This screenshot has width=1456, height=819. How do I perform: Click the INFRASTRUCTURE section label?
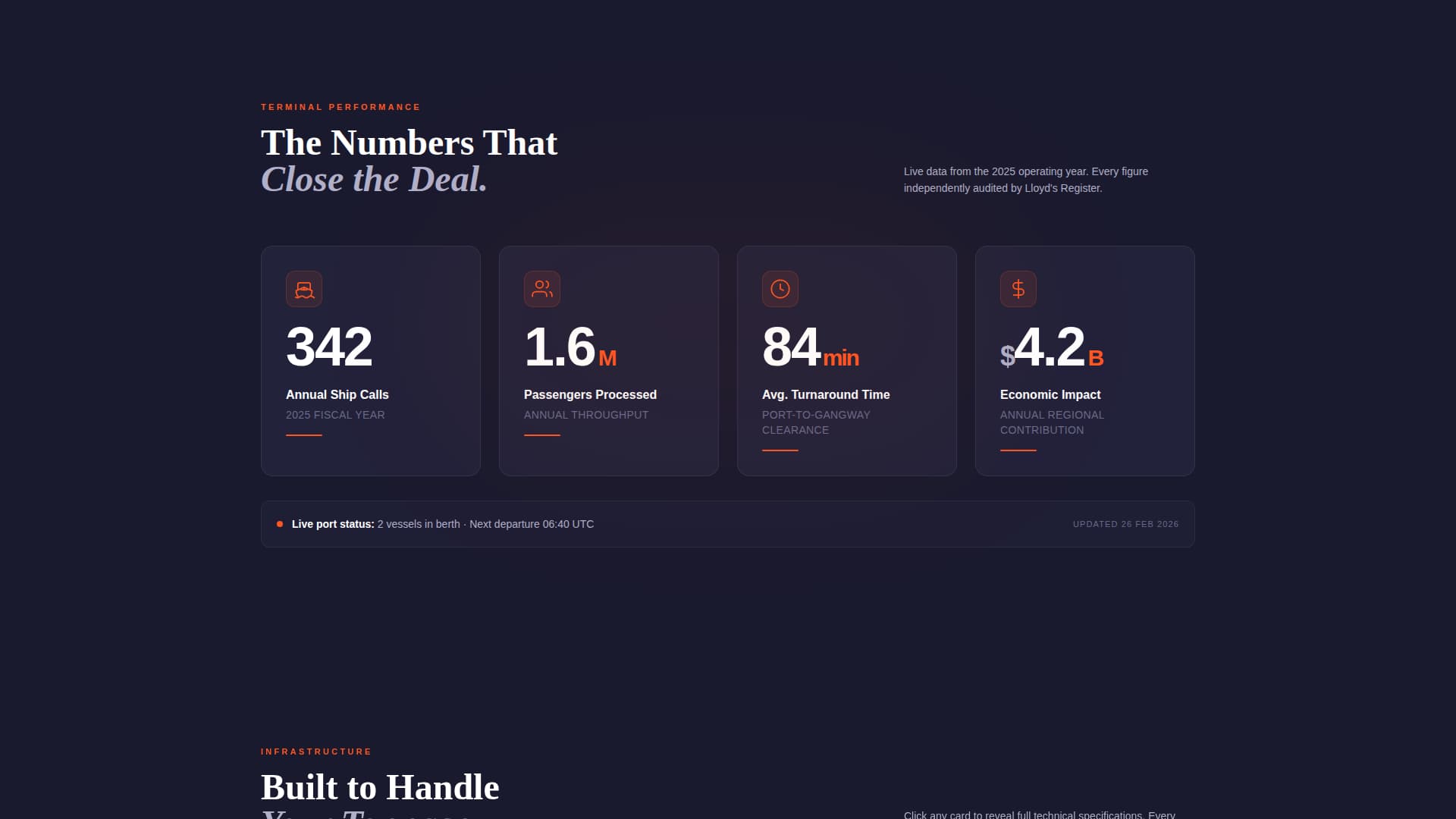315,752
